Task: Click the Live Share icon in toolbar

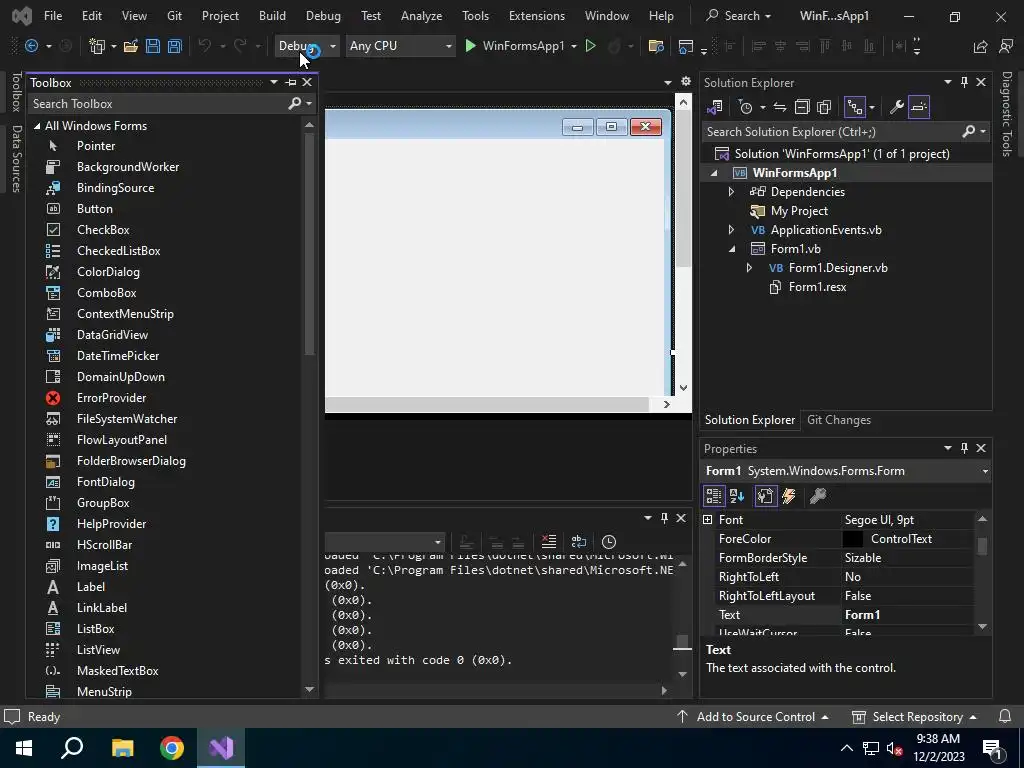Action: click(x=980, y=46)
